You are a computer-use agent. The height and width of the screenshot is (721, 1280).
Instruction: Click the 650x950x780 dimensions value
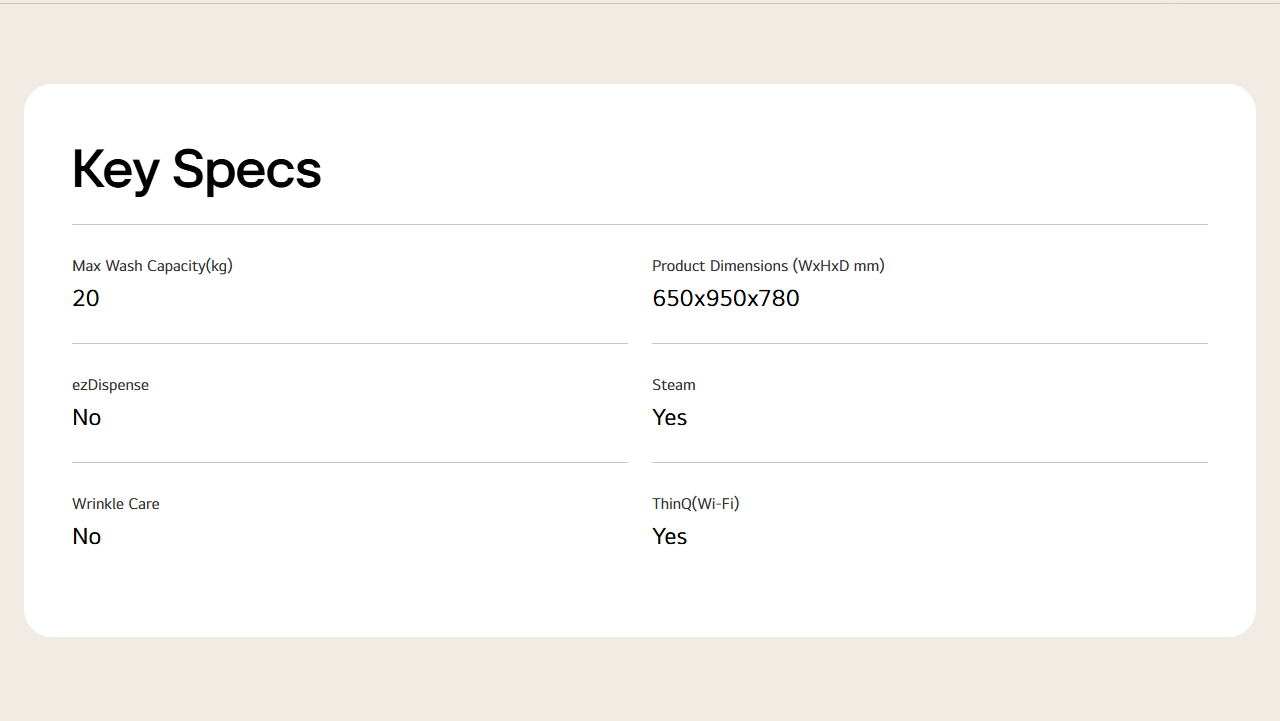click(725, 298)
